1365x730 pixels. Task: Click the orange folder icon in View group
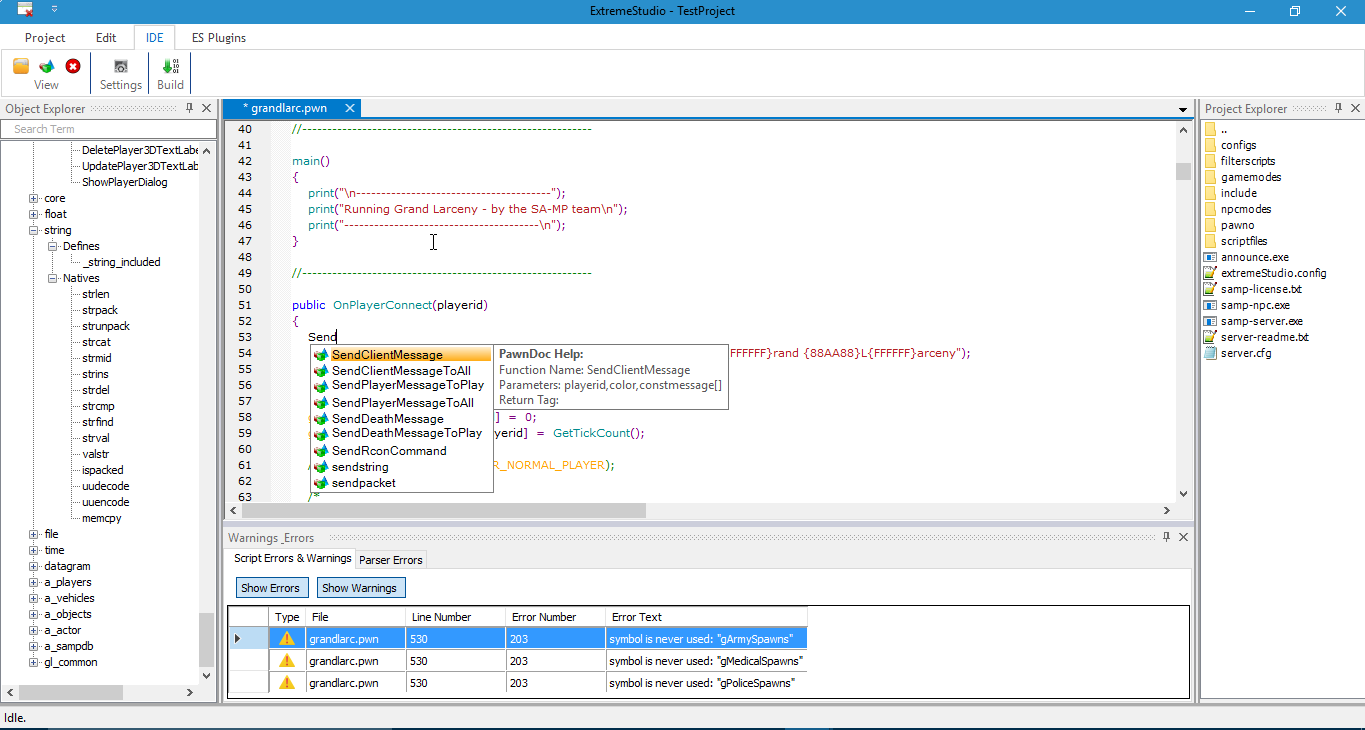[20, 66]
